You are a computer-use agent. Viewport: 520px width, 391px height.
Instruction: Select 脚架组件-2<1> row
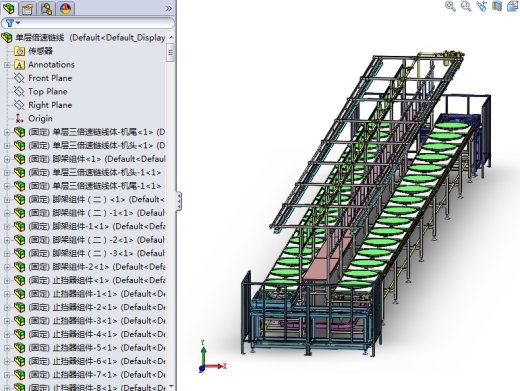(x=97, y=267)
